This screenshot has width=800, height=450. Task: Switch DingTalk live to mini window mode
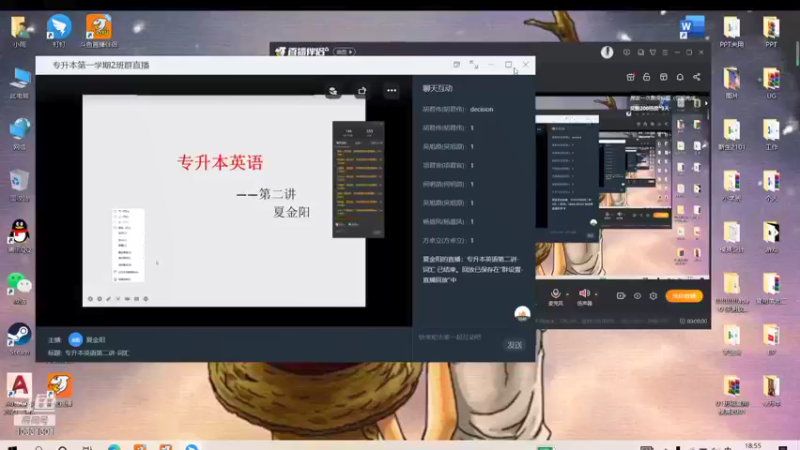point(457,65)
